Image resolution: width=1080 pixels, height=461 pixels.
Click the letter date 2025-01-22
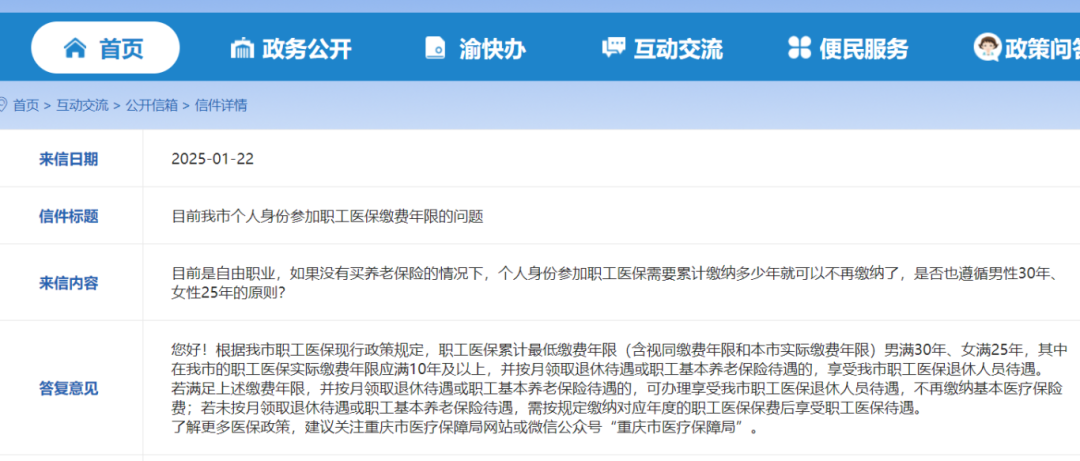(213, 159)
